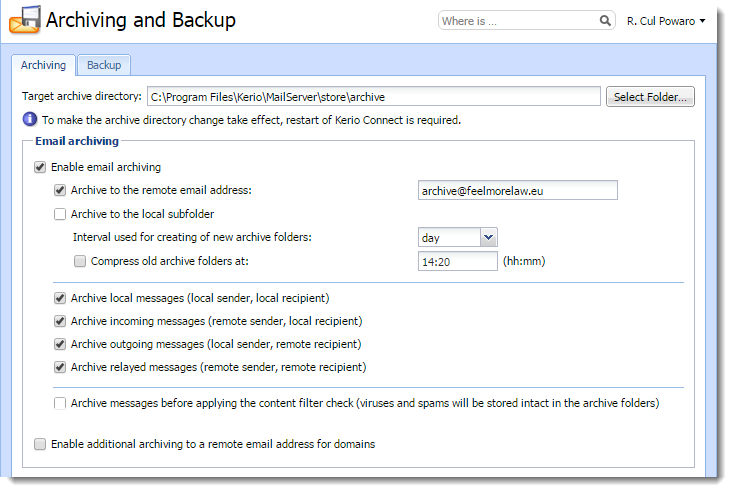Screen dimensions: 732x492
Task: Click the Archiving and Backup envelope icon
Action: pyautogui.click(x=25, y=20)
